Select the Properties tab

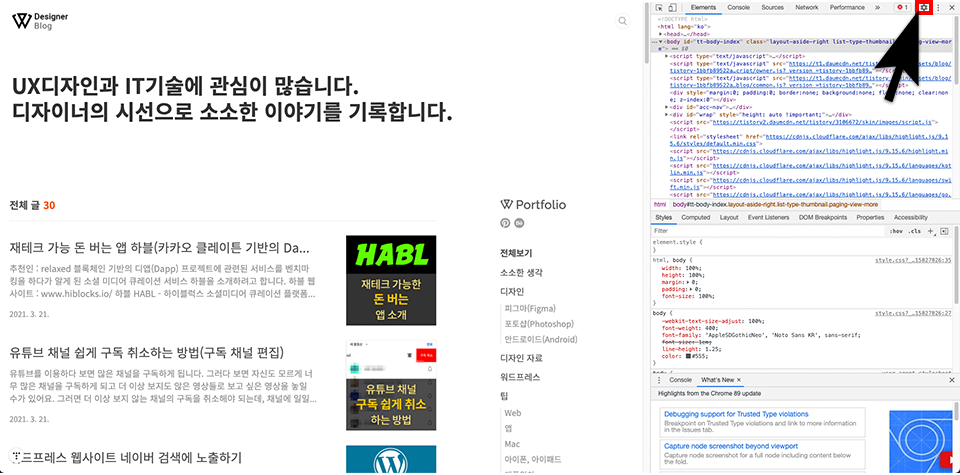click(x=870, y=218)
